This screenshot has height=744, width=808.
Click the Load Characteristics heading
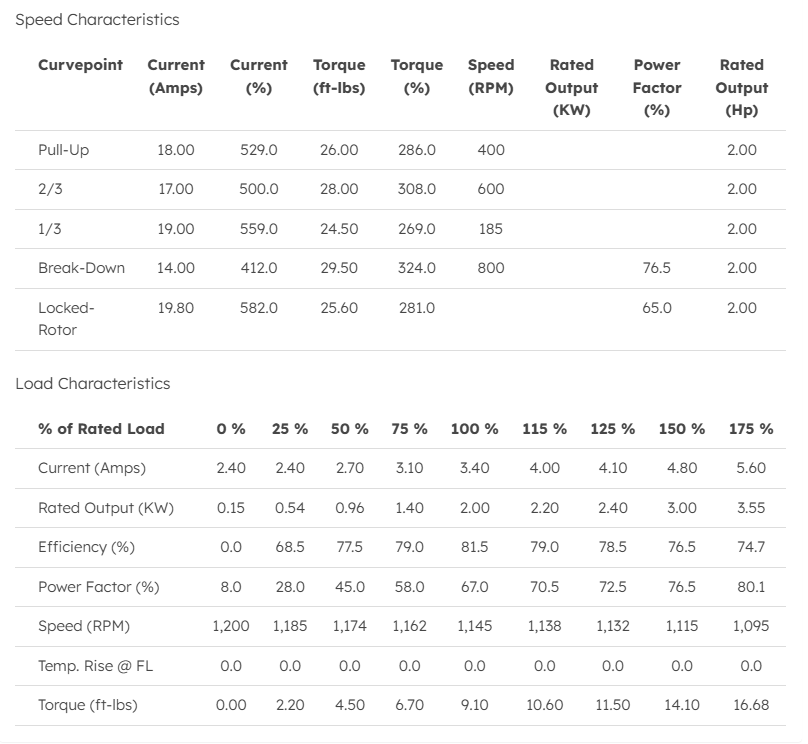tap(93, 384)
